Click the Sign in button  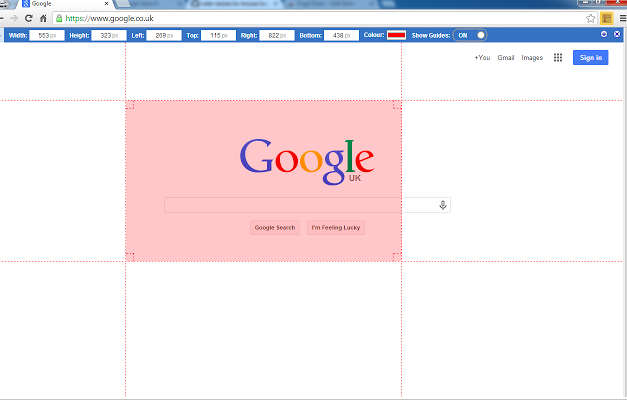coord(591,58)
